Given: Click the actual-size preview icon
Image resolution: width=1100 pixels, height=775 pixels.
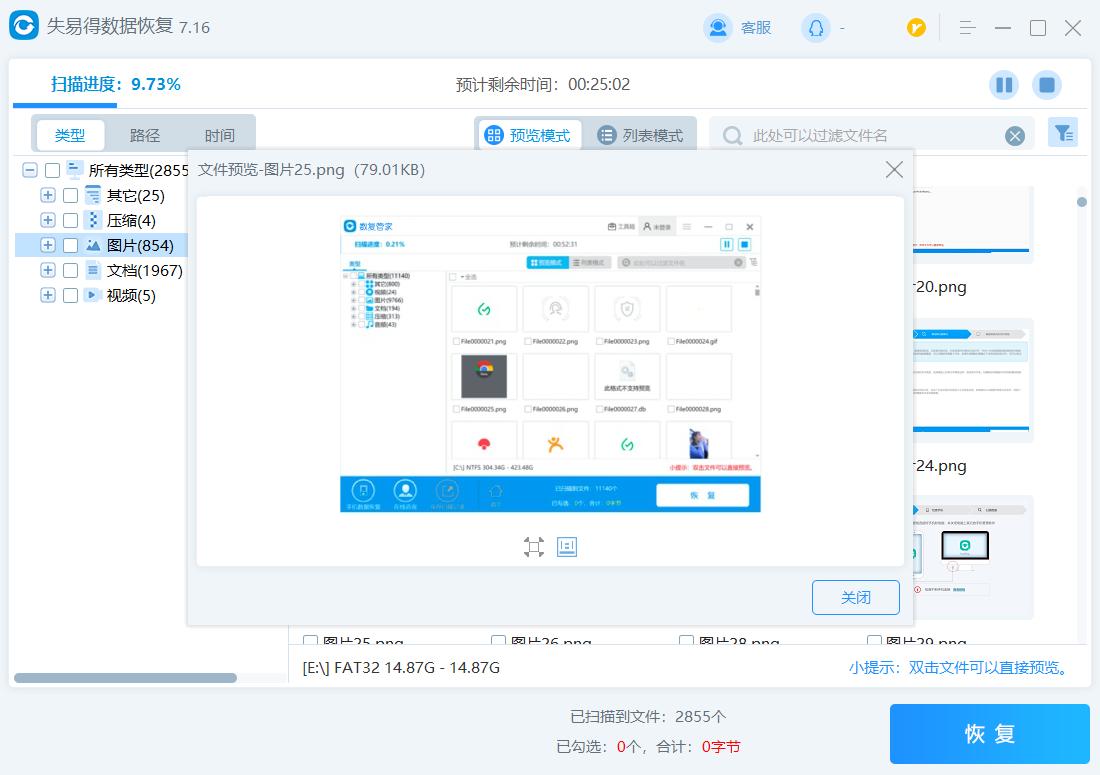Looking at the screenshot, I should coord(567,547).
